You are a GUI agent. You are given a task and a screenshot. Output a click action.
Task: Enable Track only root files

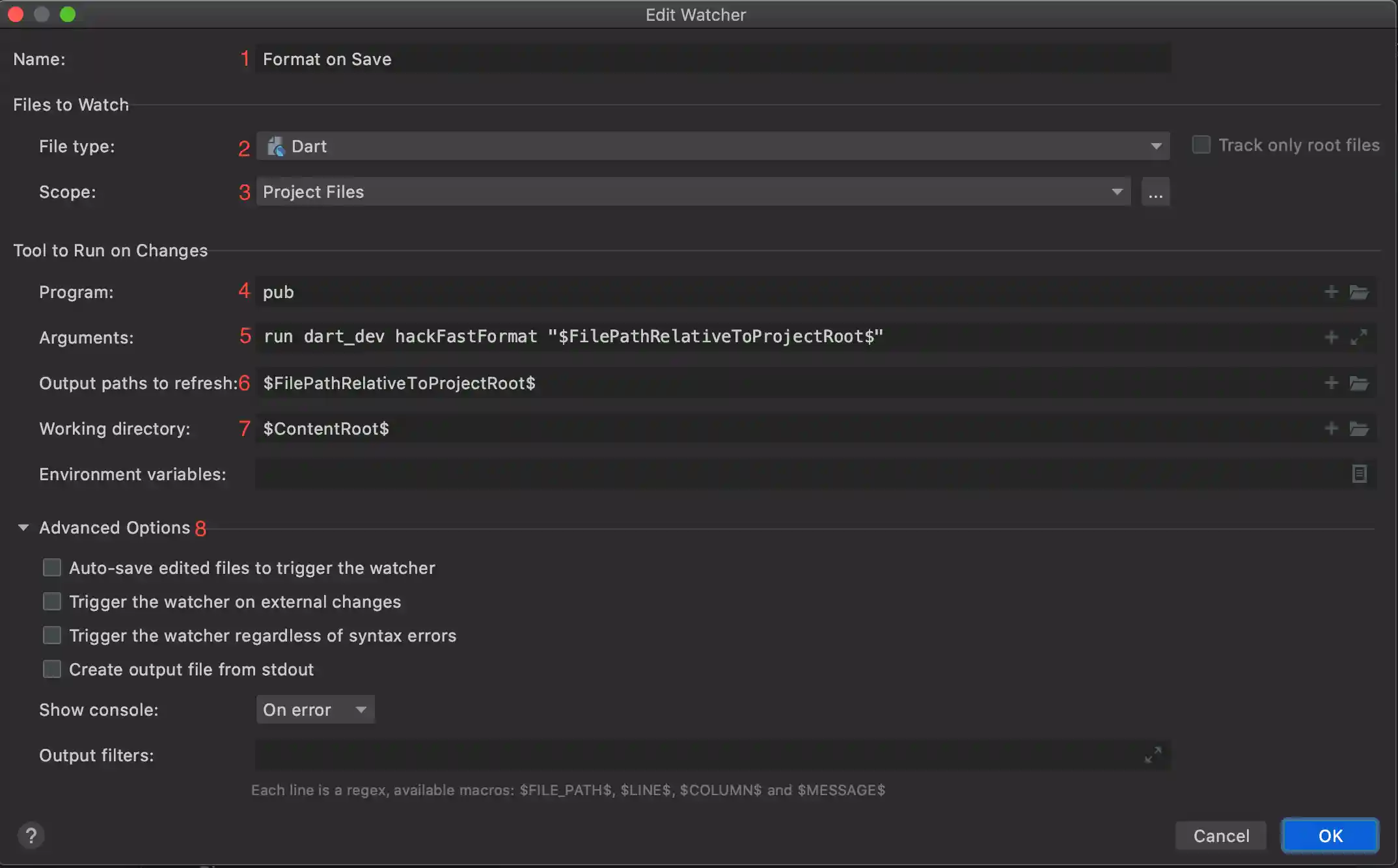coord(1201,144)
